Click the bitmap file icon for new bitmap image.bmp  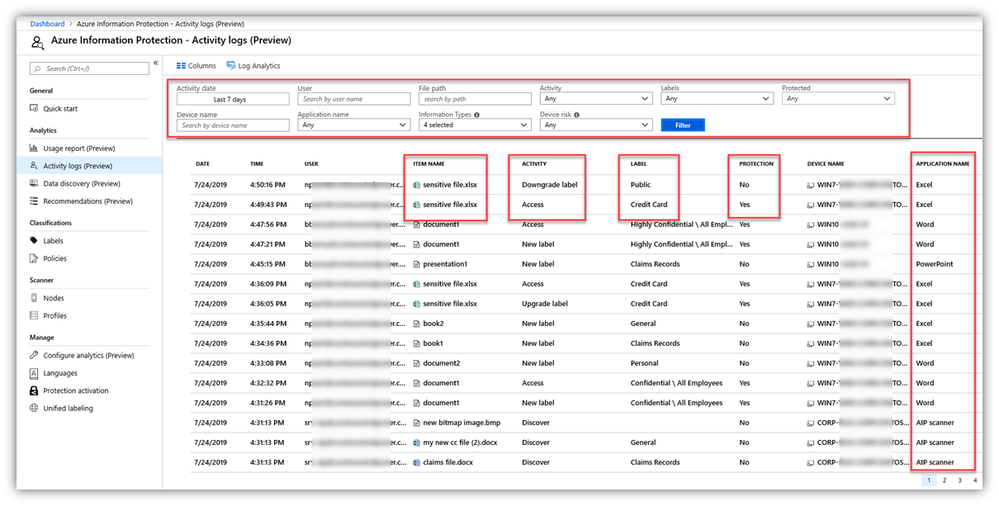pyautogui.click(x=417, y=423)
